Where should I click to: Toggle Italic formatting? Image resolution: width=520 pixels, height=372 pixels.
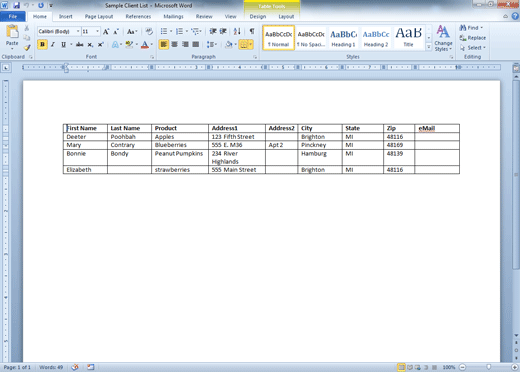[53, 44]
